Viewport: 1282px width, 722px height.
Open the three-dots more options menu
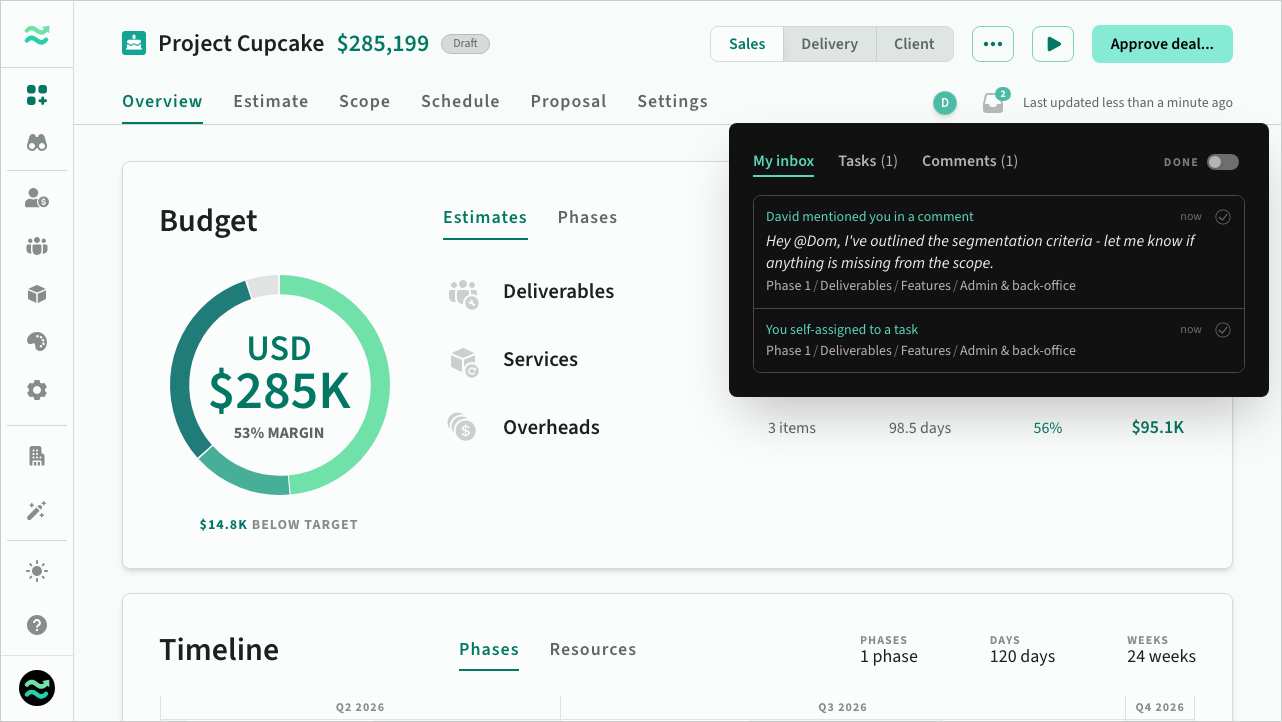(992, 44)
